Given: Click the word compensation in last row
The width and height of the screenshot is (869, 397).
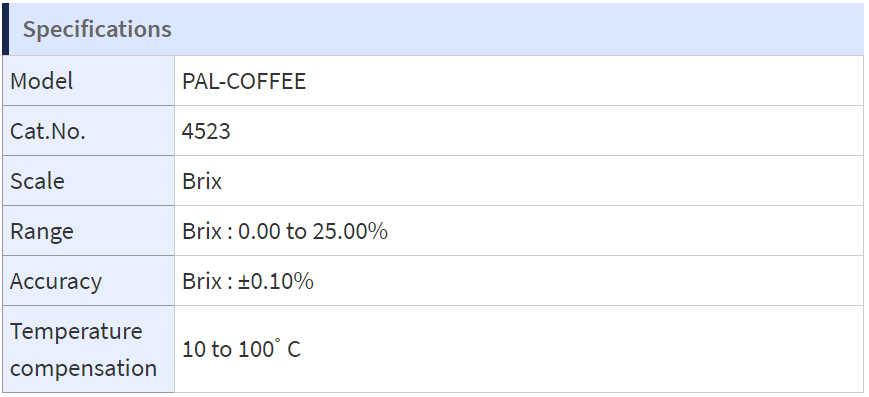Looking at the screenshot, I should [x=83, y=368].
